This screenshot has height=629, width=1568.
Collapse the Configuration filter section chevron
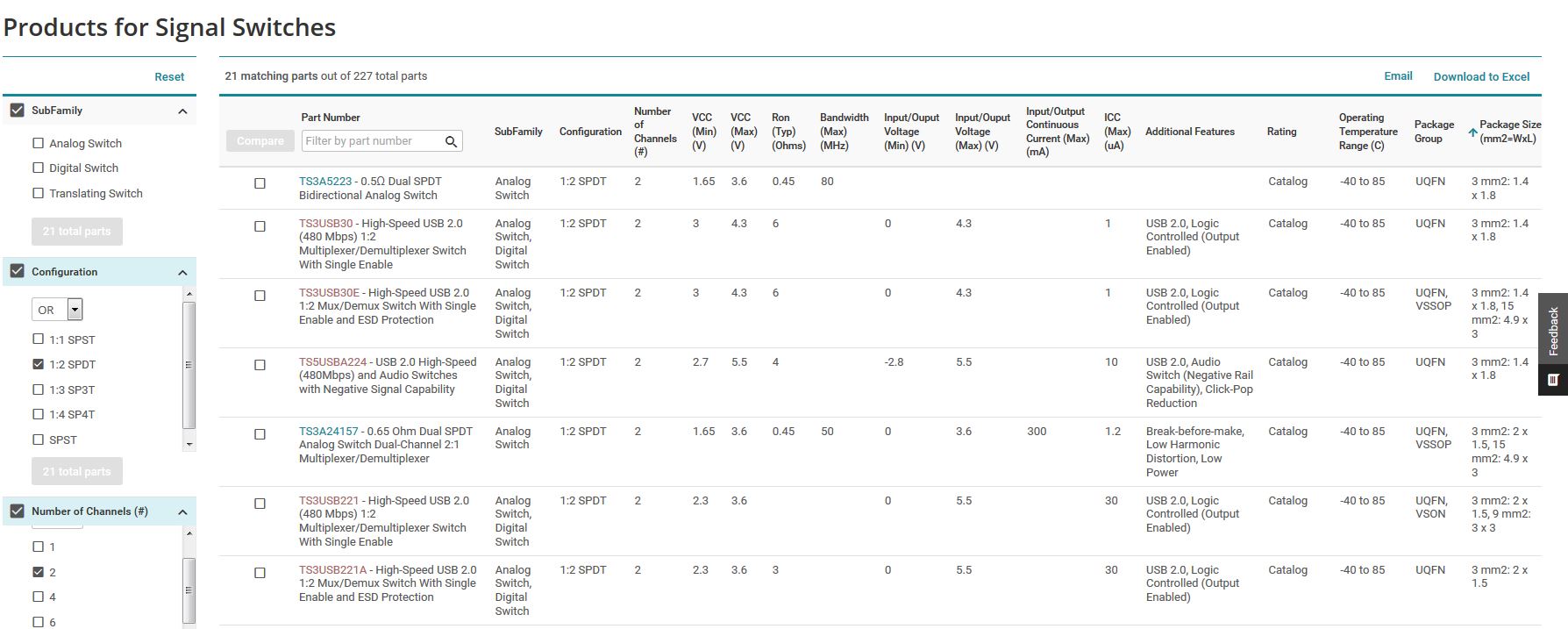coord(182,273)
